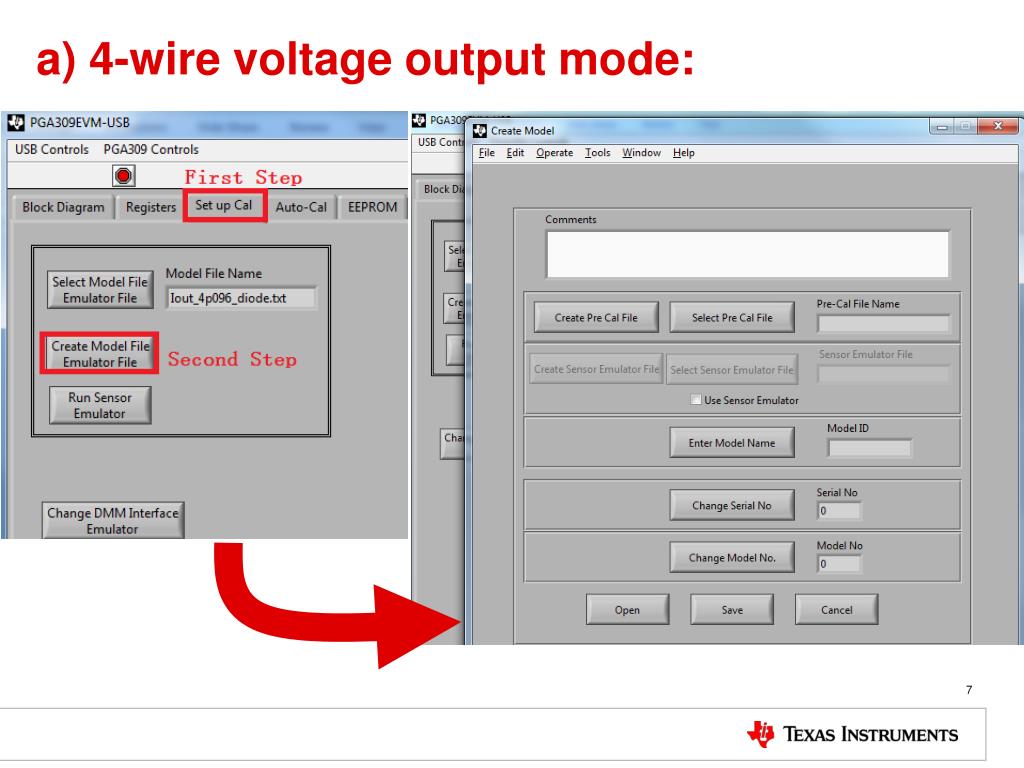This screenshot has height=768, width=1024.
Task: Minimize the Create Model window
Action: [x=942, y=127]
